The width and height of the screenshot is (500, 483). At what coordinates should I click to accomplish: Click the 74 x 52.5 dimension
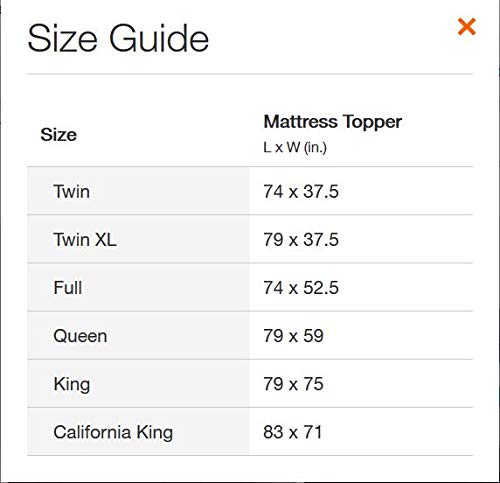coord(301,287)
